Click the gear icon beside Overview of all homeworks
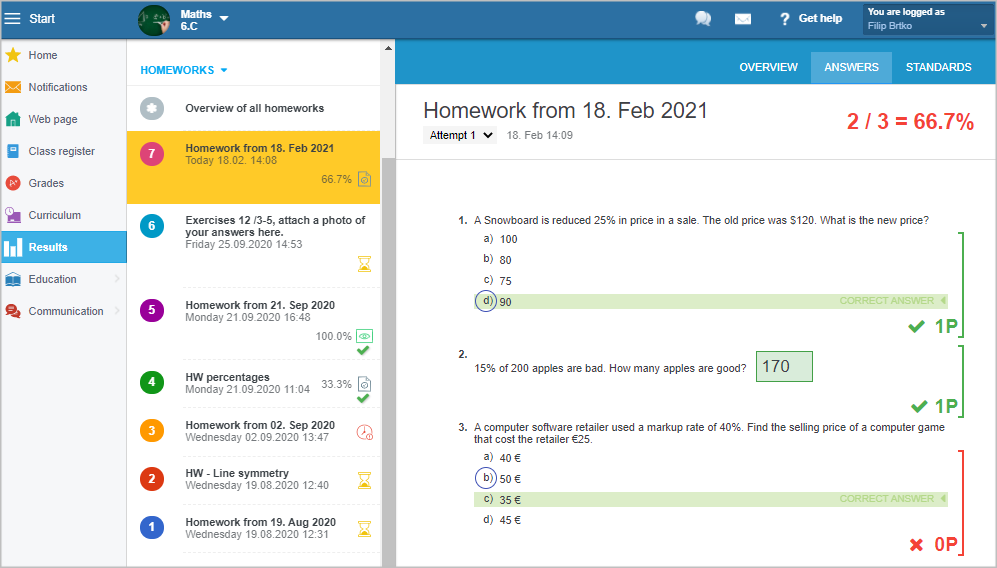 tap(152, 109)
